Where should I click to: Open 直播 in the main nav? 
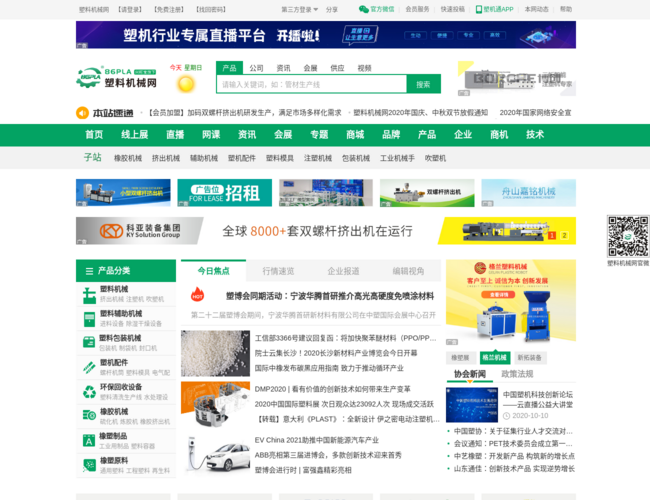point(175,134)
